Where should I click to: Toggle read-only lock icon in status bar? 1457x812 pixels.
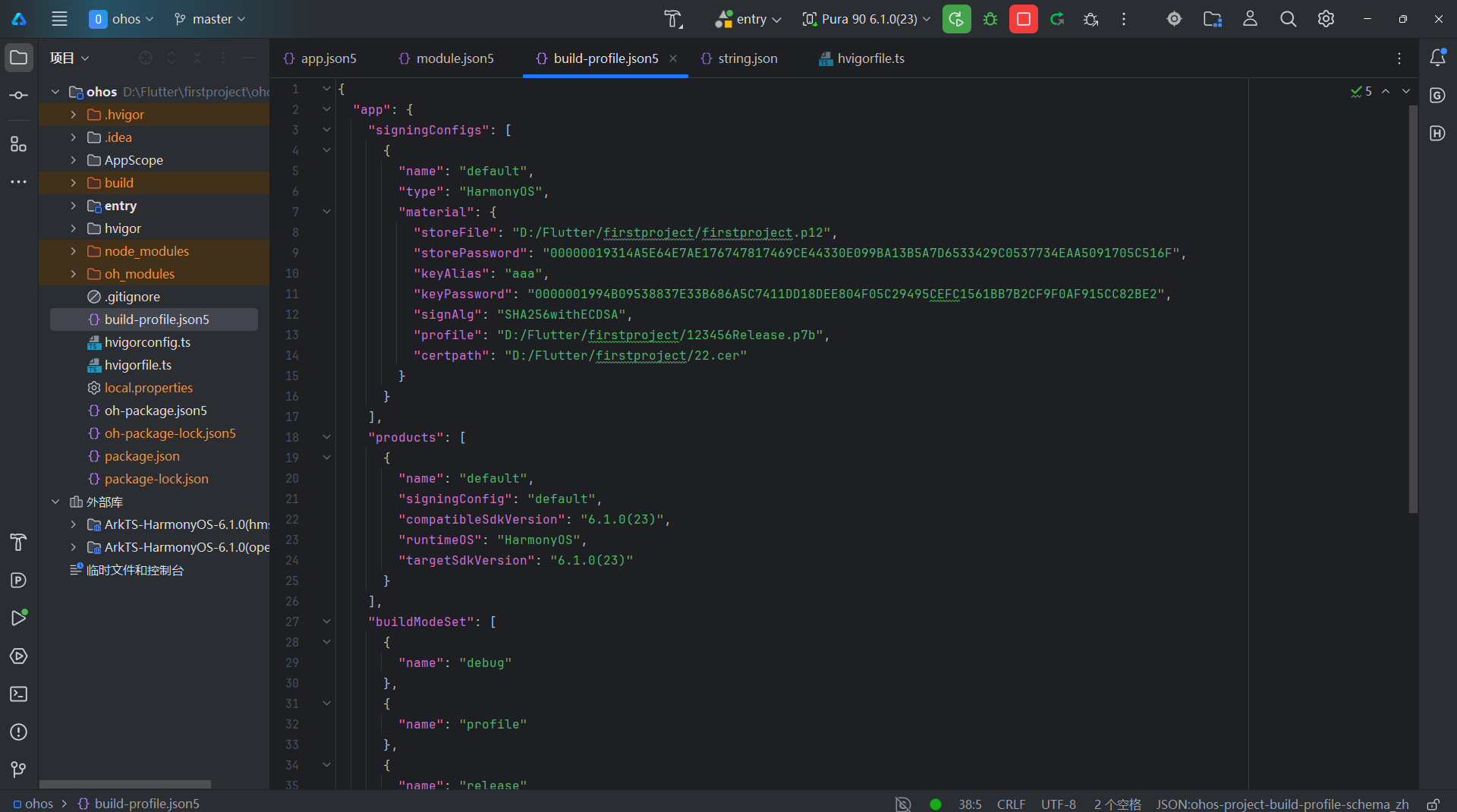coord(1433,804)
